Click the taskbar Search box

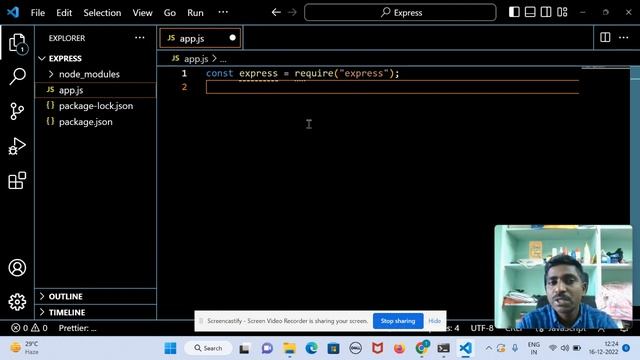click(x=209, y=348)
